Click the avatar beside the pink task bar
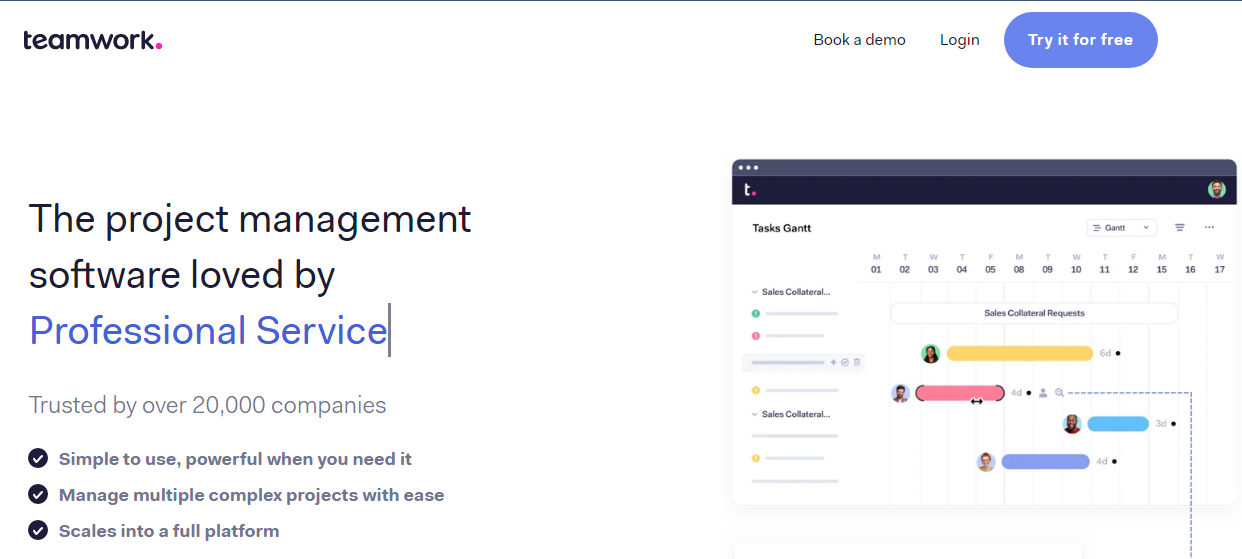Image resolution: width=1242 pixels, height=559 pixels. [x=901, y=393]
